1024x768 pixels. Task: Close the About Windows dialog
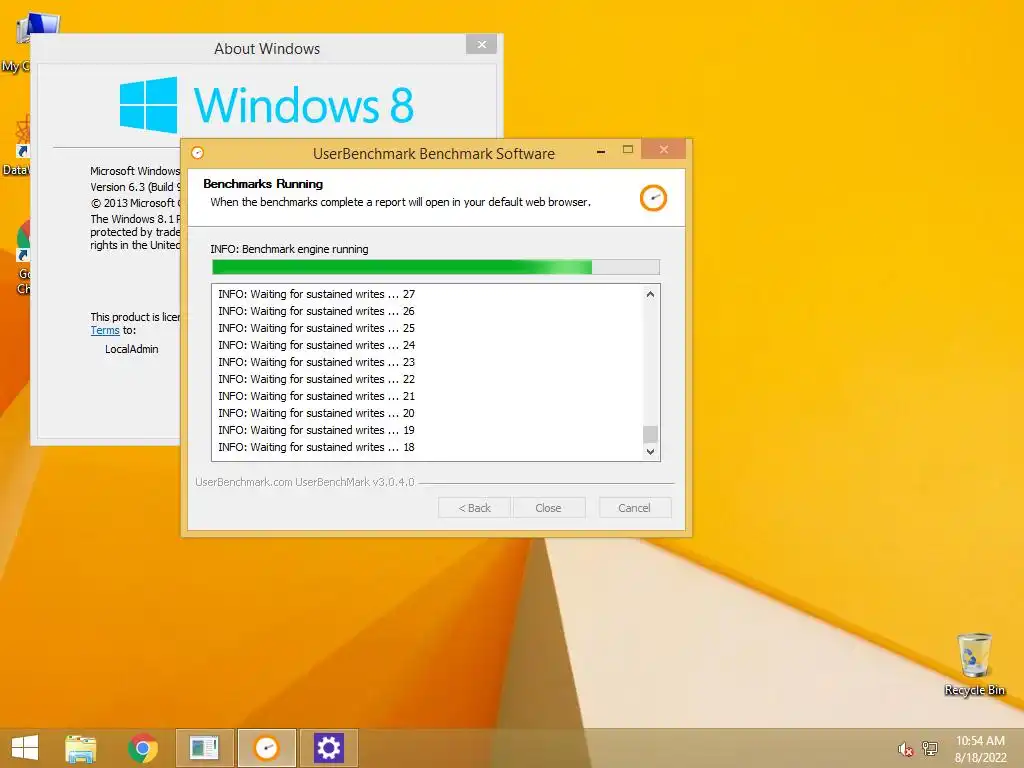click(x=481, y=44)
